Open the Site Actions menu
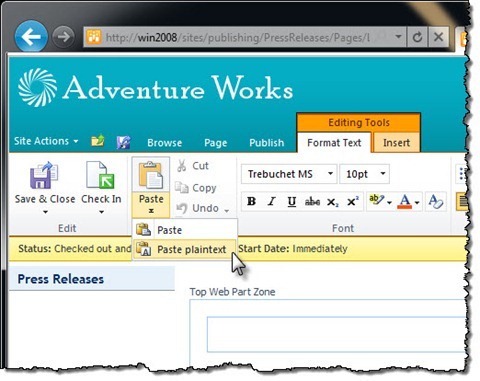This screenshot has width=480, height=381. [46, 141]
